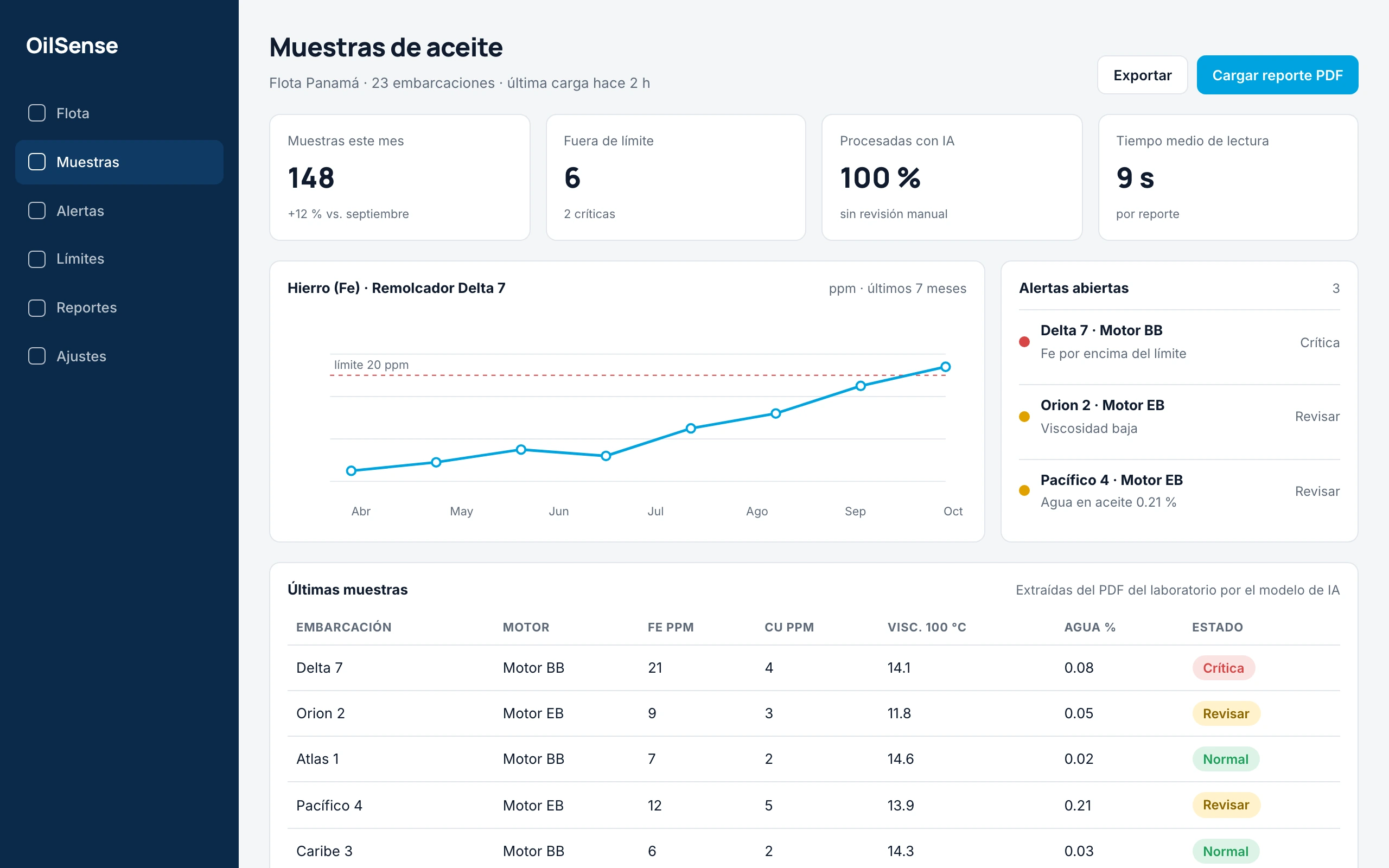This screenshot has width=1389, height=868.
Task: Select the Oct data point on the chart
Action: coord(945,367)
